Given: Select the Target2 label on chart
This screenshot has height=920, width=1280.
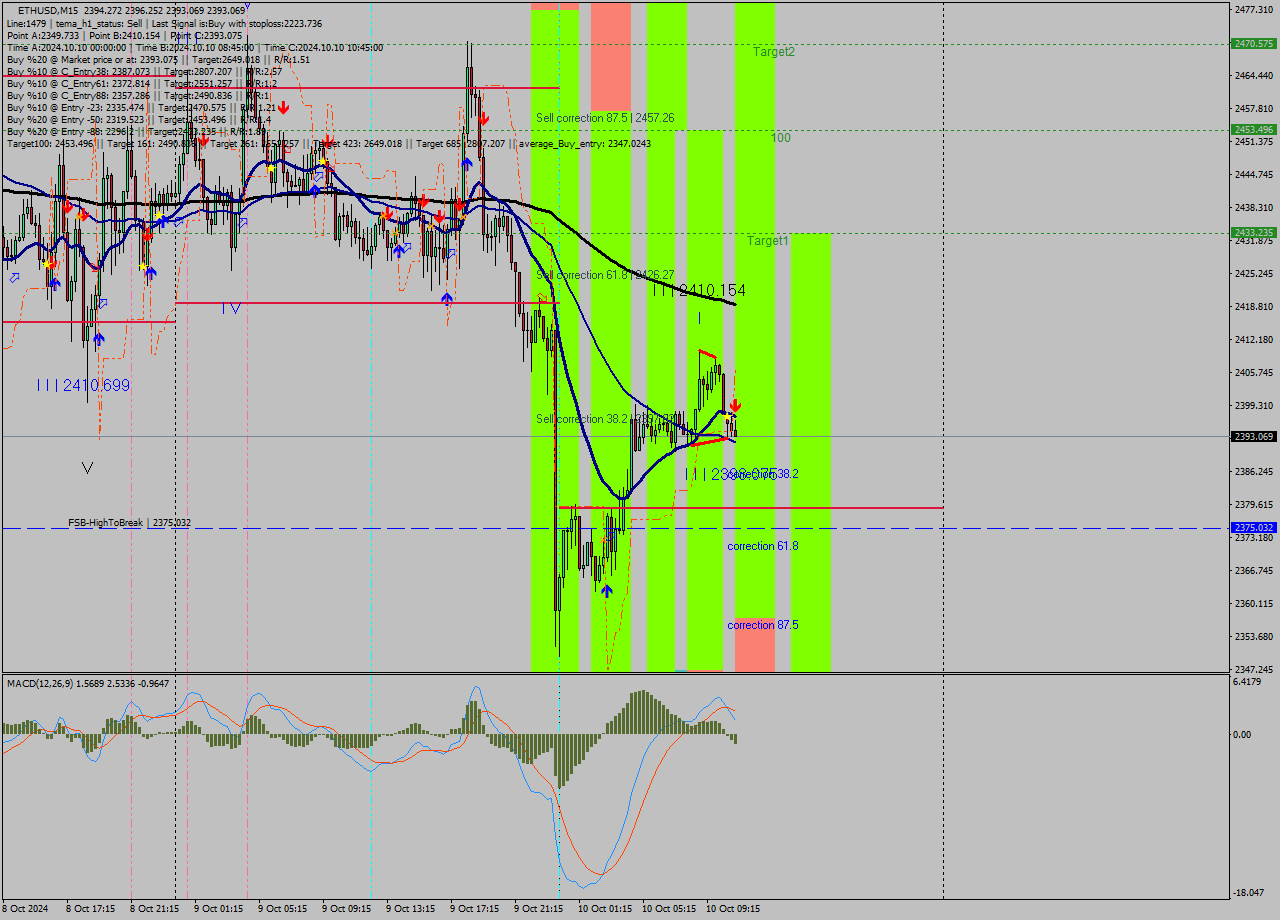Looking at the screenshot, I should (774, 51).
